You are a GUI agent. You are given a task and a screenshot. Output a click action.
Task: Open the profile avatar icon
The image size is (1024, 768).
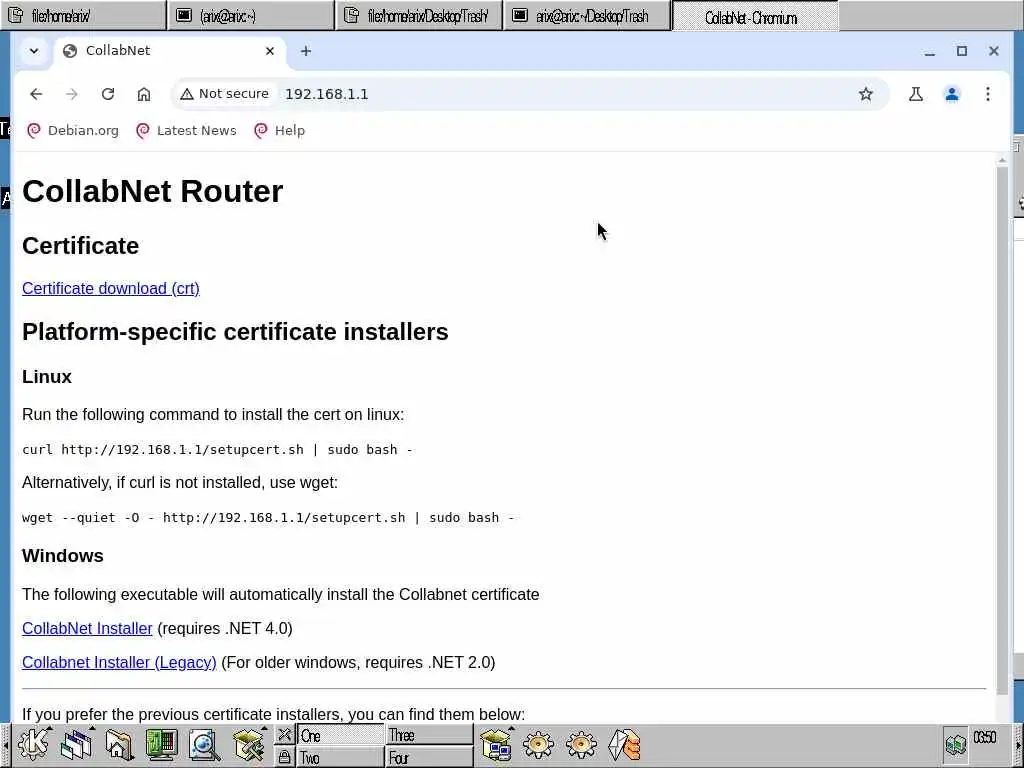click(x=952, y=94)
